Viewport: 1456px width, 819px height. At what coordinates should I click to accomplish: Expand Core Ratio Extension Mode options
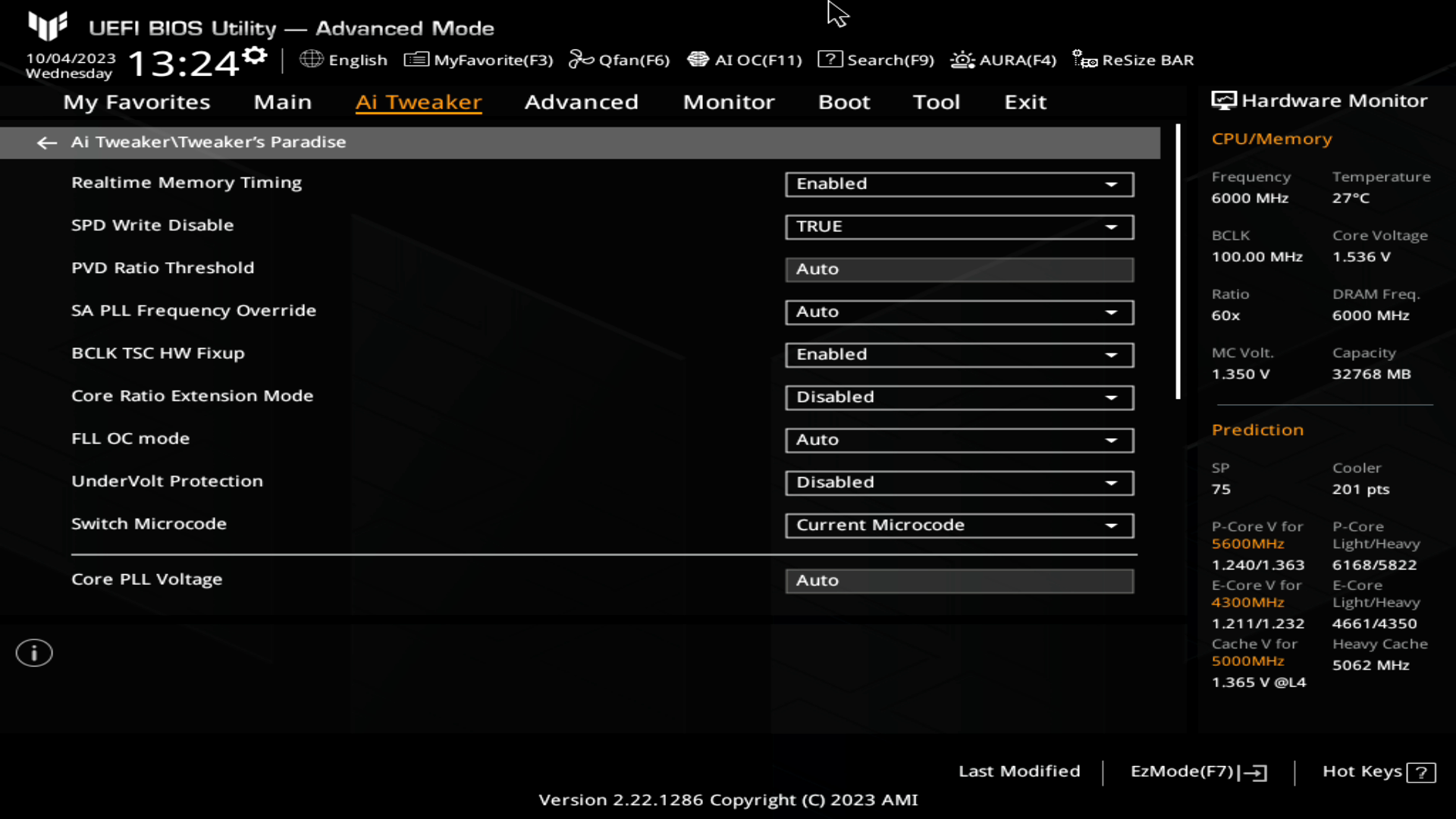(1110, 396)
